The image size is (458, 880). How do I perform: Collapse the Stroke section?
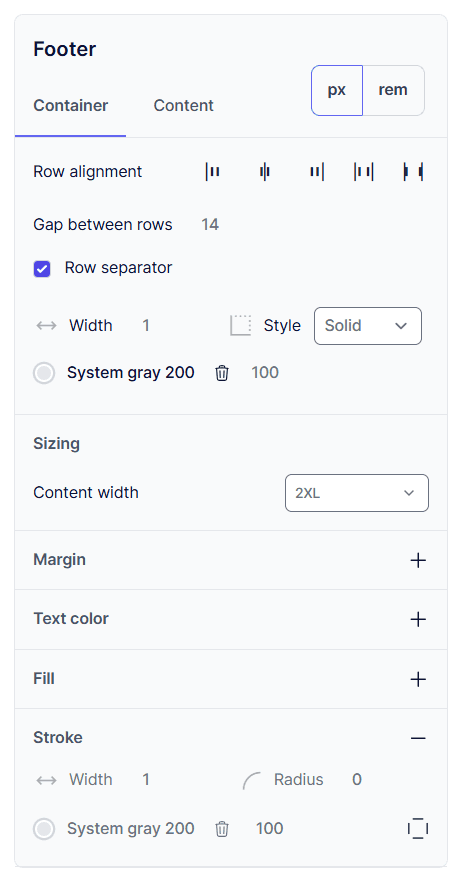418,738
